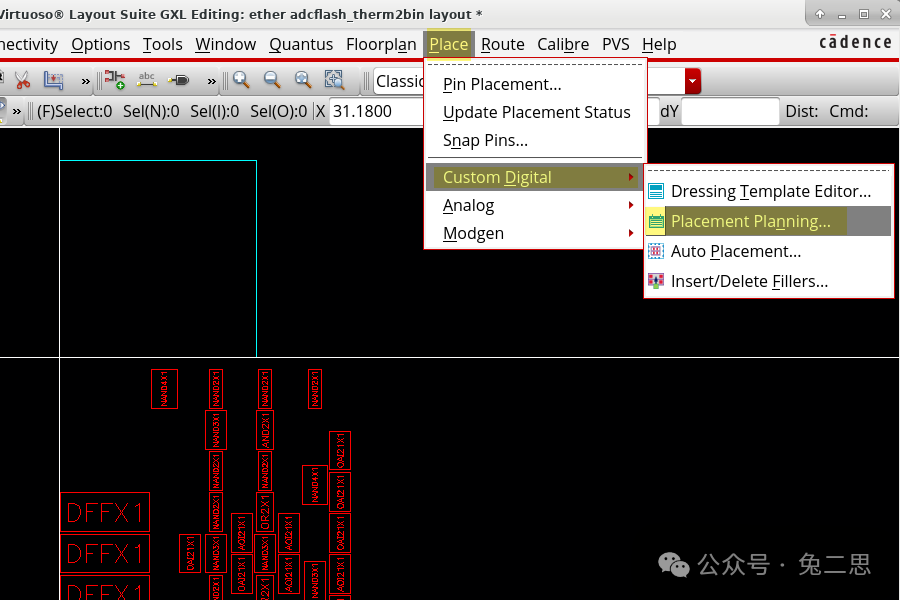Open the Quantus menu

[301, 44]
